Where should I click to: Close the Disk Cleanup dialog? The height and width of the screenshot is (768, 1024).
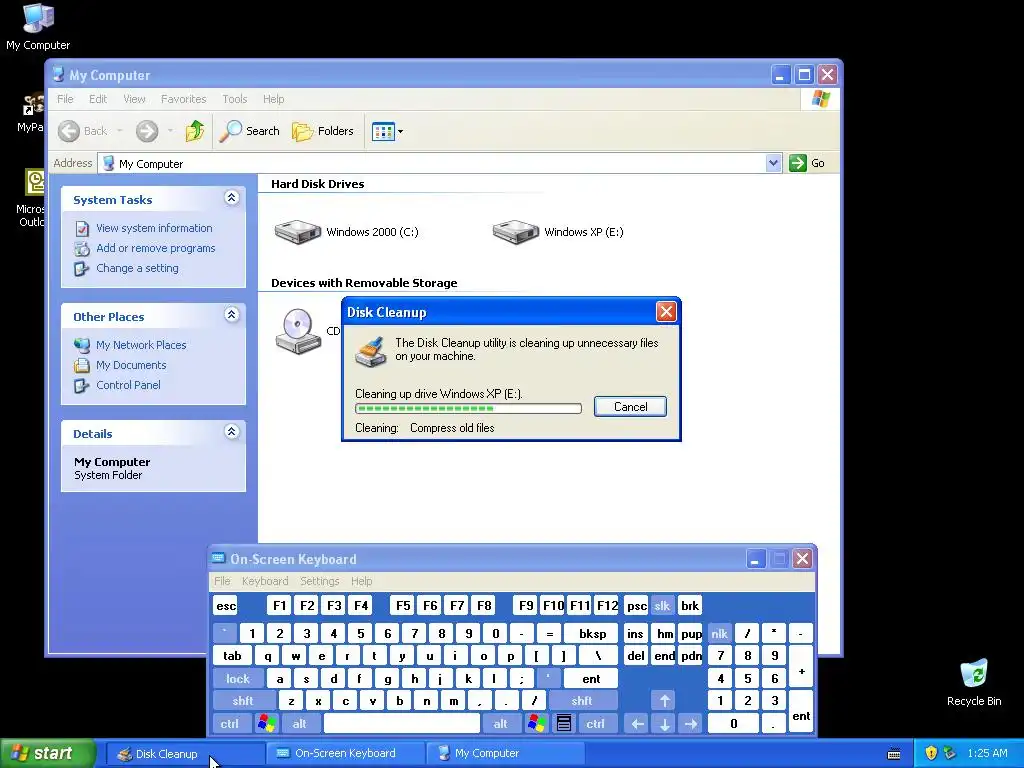tap(666, 312)
